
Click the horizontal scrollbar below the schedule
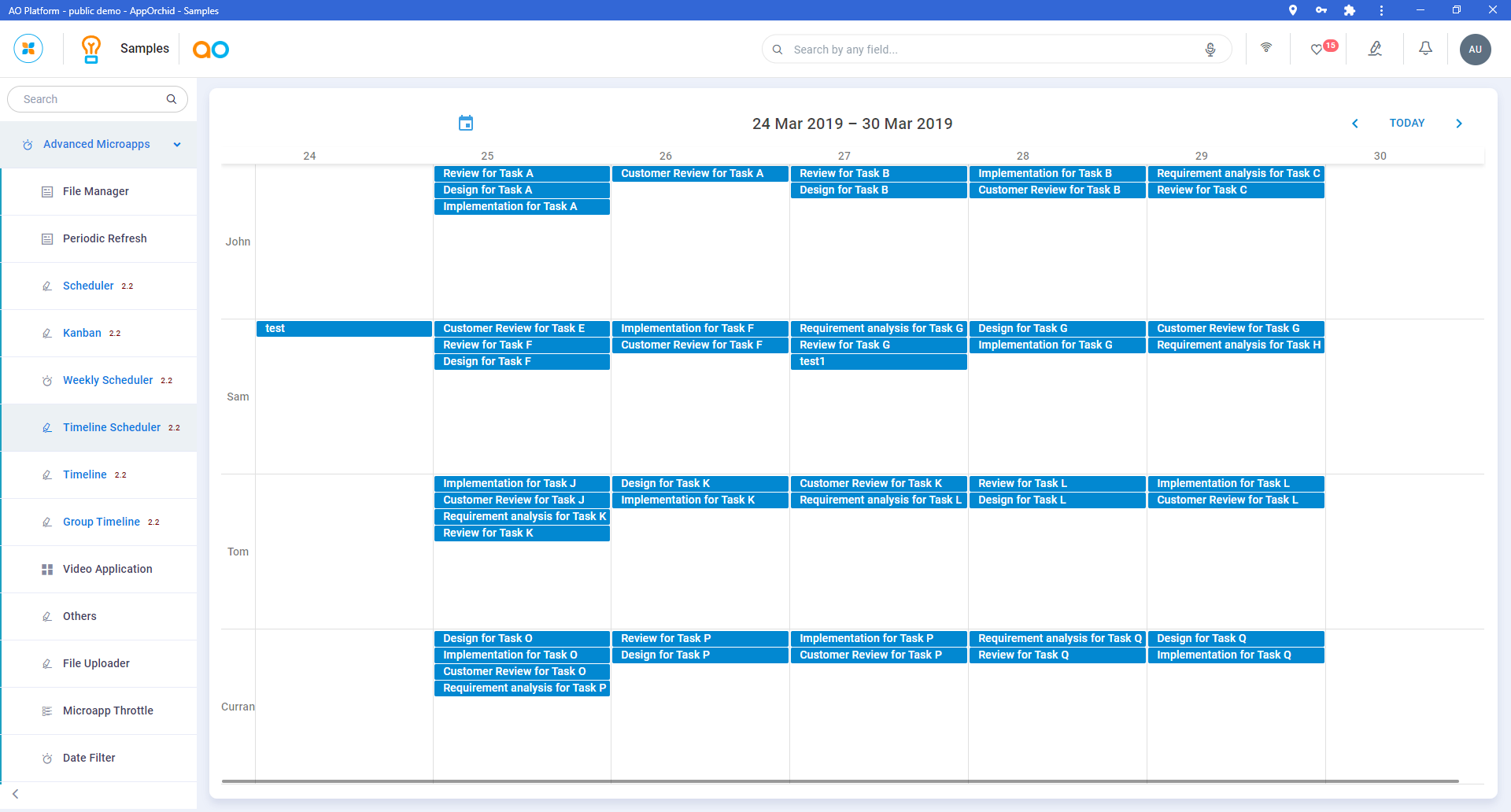pos(840,781)
